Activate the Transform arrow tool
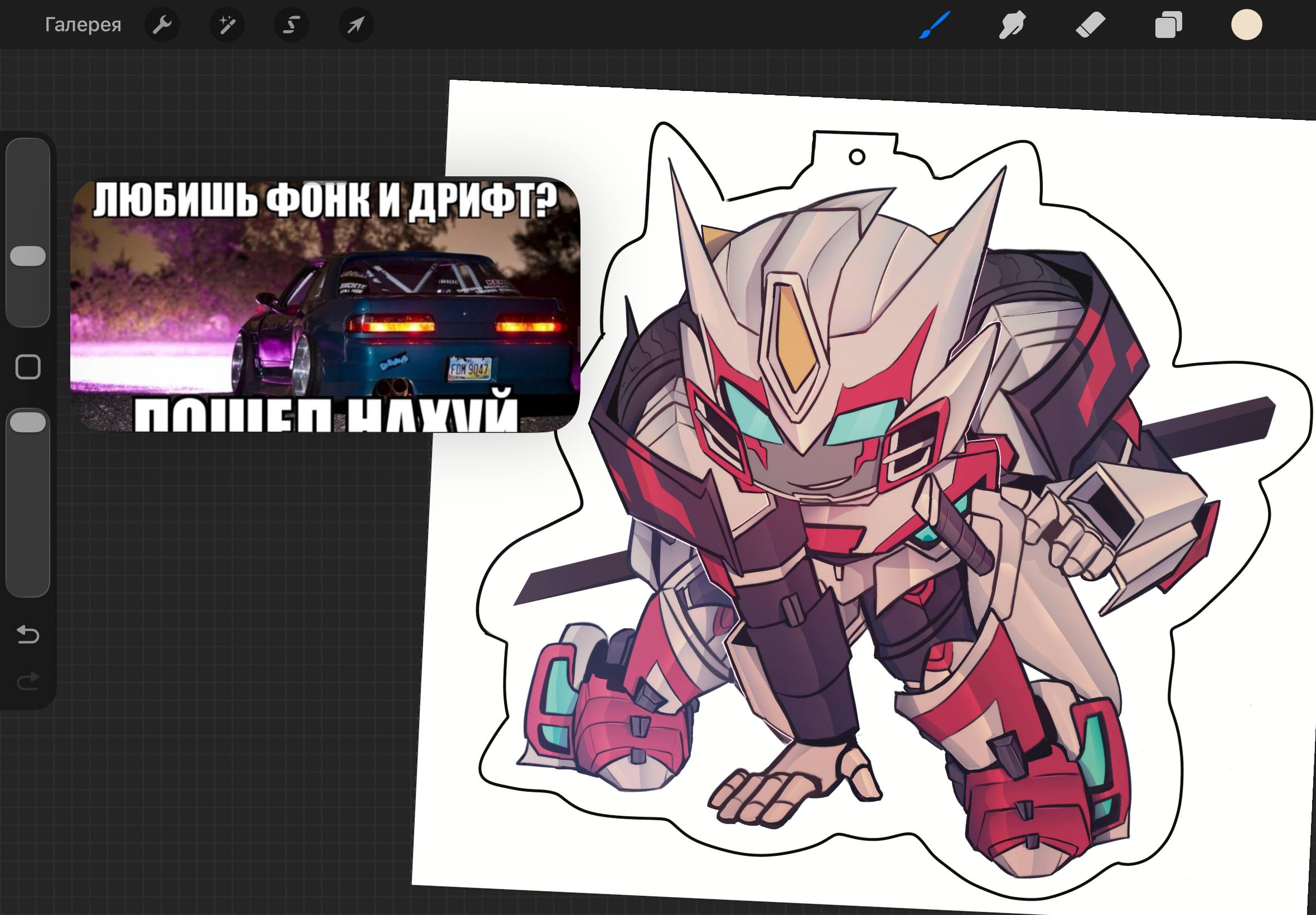1316x915 pixels. 356,25
